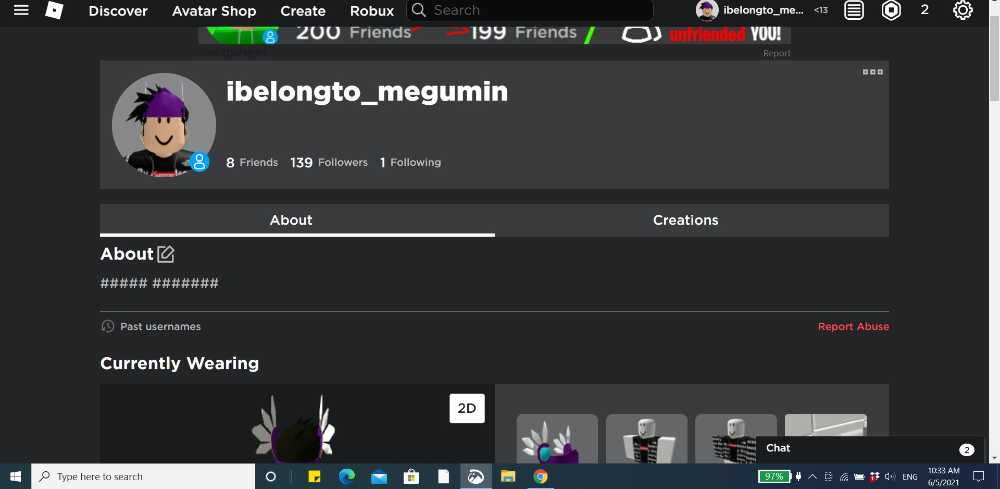This screenshot has height=489, width=1000.
Task: Click the Roblox logo home icon
Action: (x=55, y=10)
